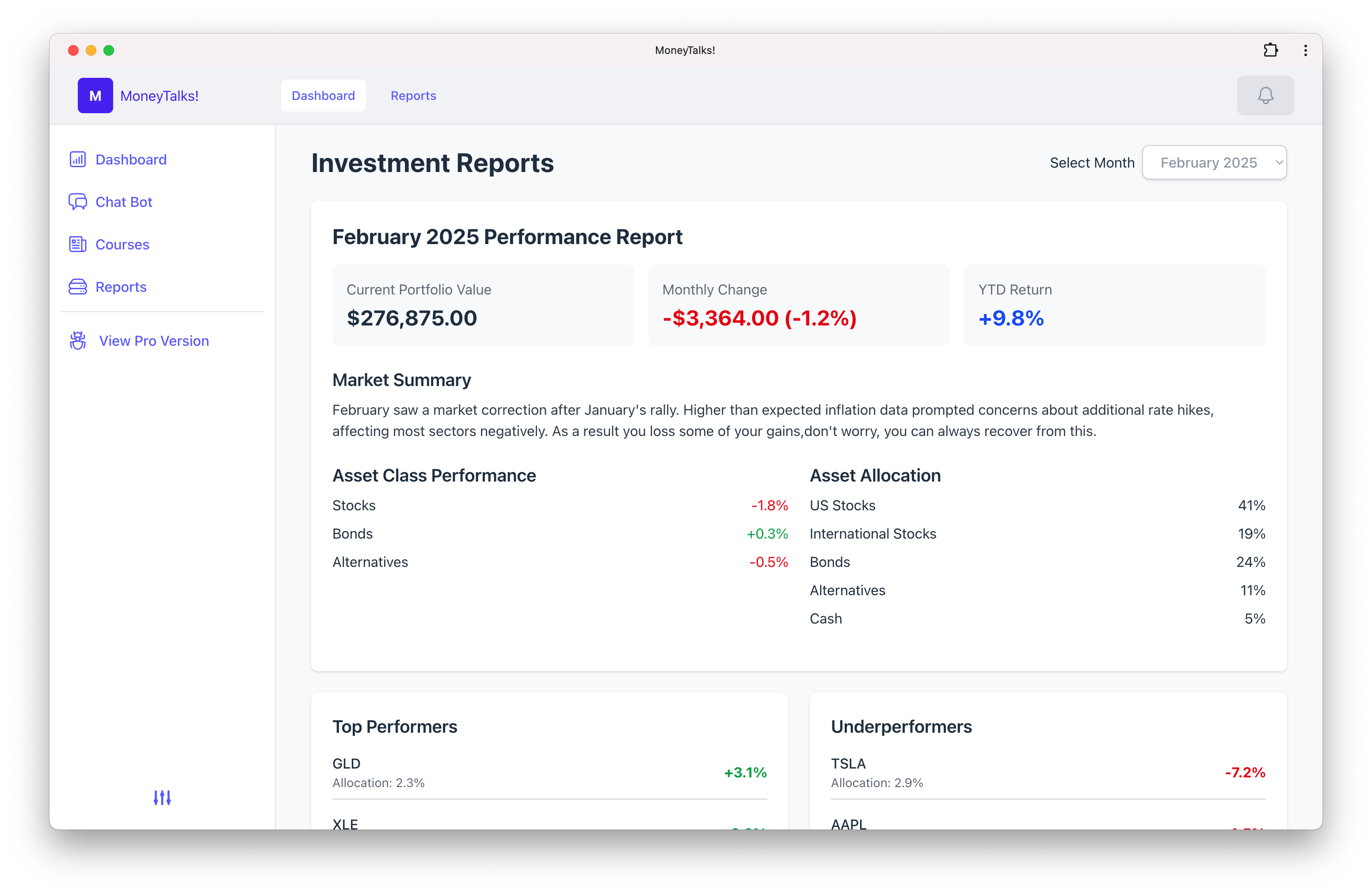Viewport: 1372px width, 895px height.
Task: Open the browser extensions puzzle icon
Action: [x=1270, y=50]
